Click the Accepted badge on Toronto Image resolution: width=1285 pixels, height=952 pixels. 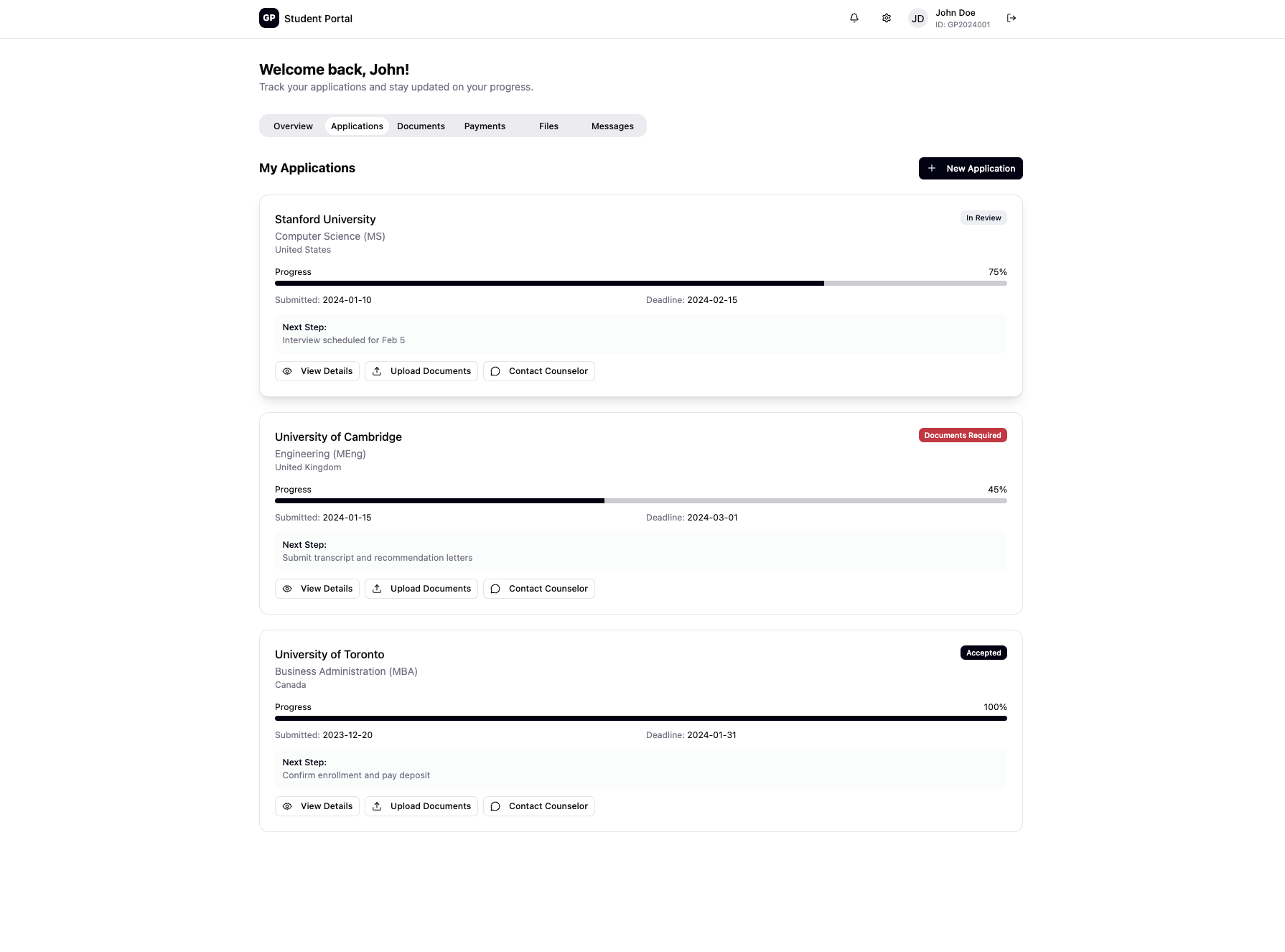click(x=983, y=653)
